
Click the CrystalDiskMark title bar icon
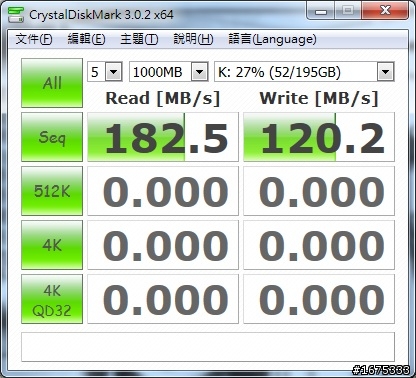[16, 14]
